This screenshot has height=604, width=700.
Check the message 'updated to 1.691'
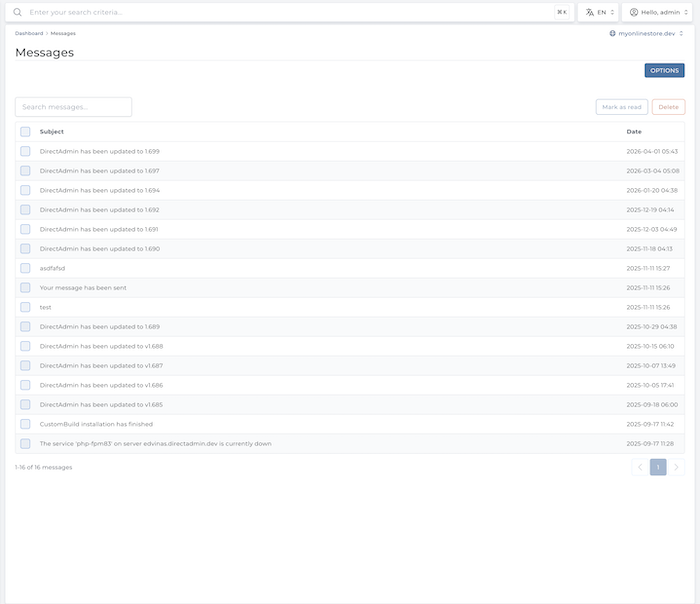[25, 229]
